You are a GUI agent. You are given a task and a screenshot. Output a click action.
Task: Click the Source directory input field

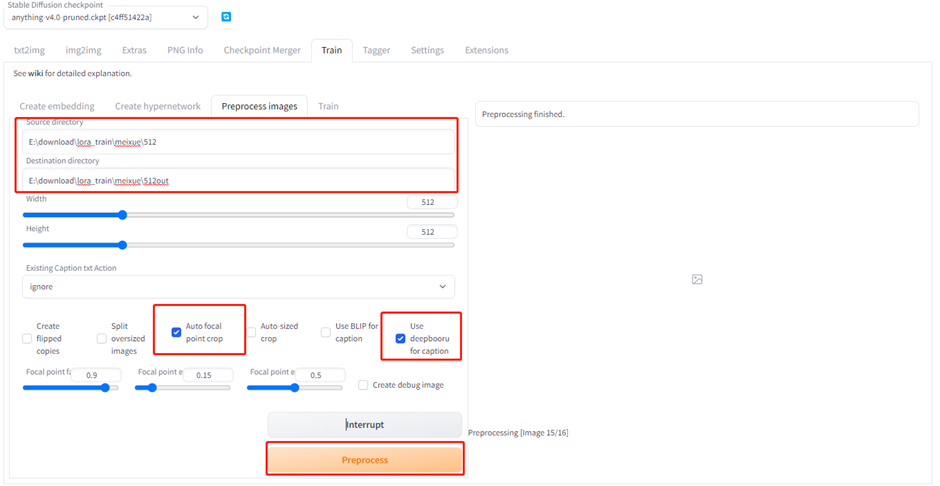239,142
